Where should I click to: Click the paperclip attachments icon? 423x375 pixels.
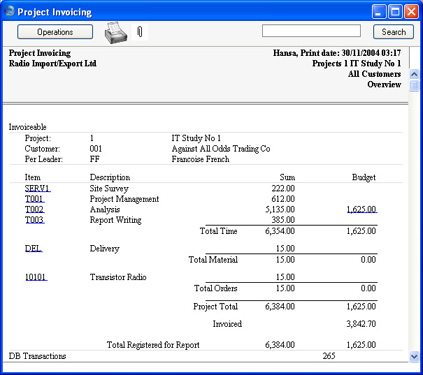click(x=140, y=32)
